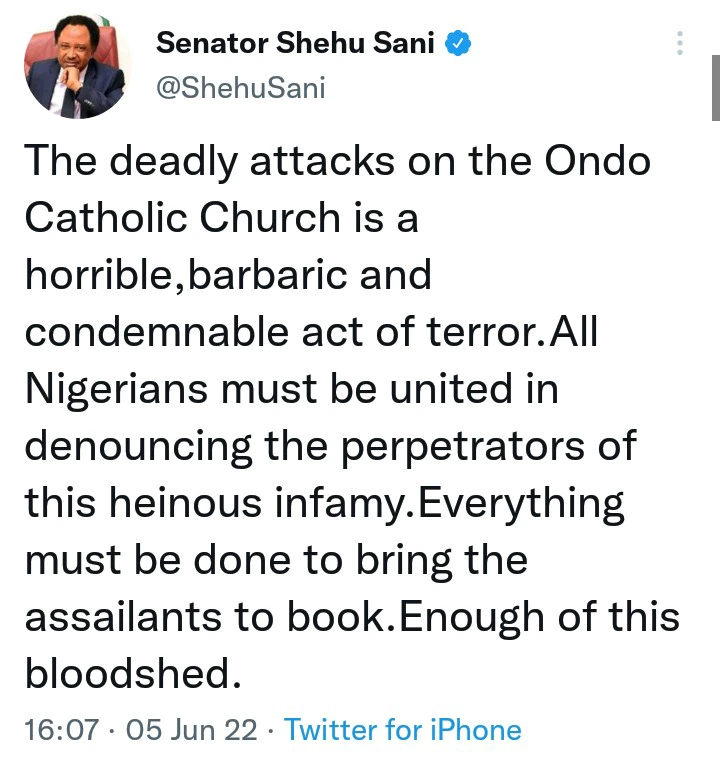Click the @ShehuSani handle
This screenshot has height=763, width=720.
[240, 88]
